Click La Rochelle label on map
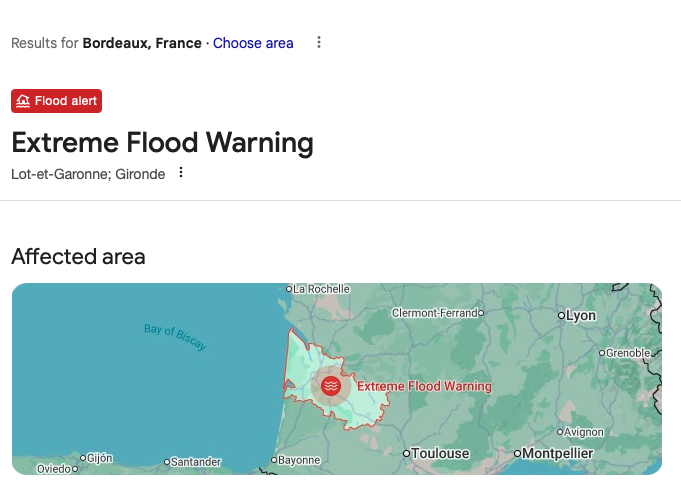The height and width of the screenshot is (483, 681). point(321,289)
